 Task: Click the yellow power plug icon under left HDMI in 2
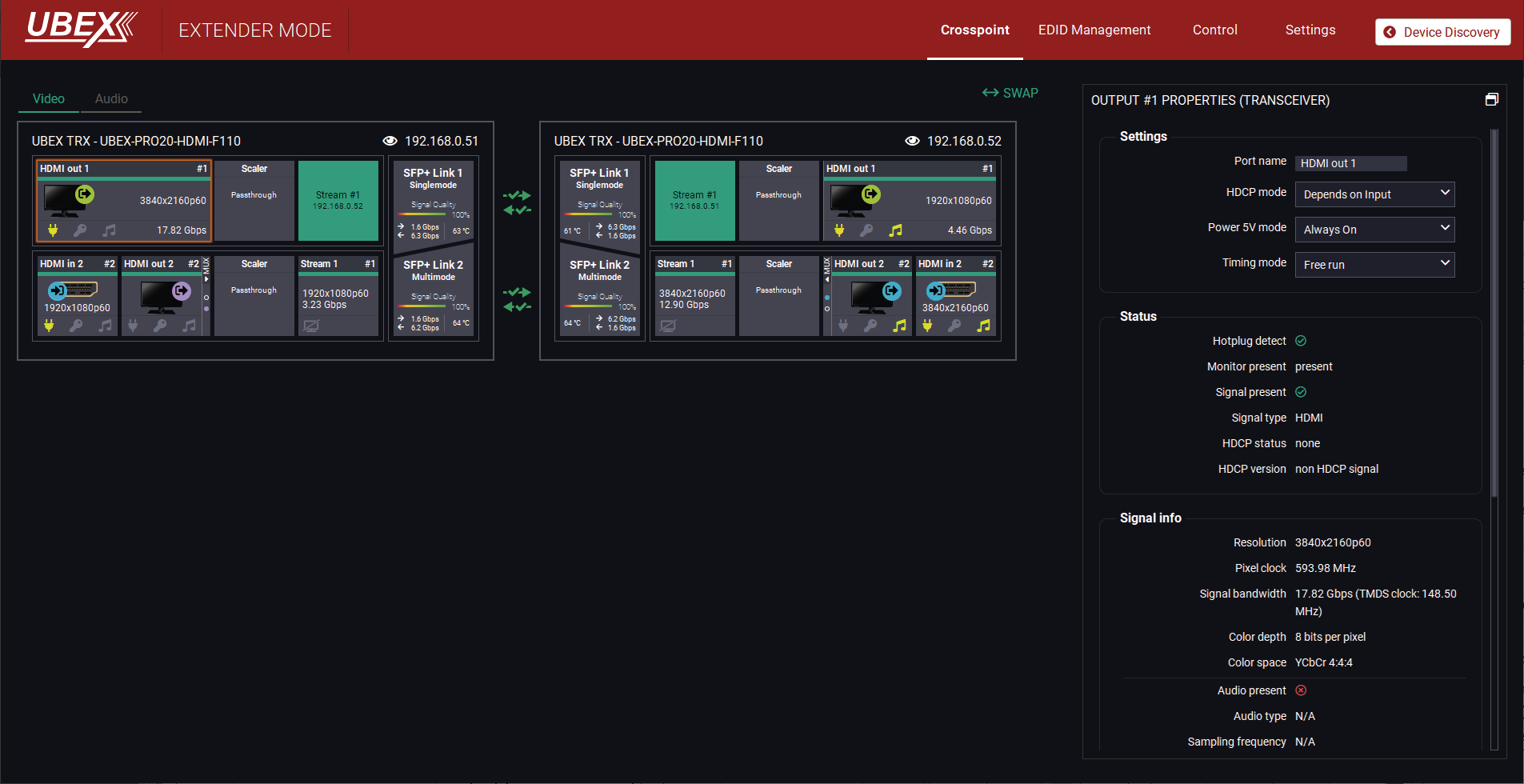tap(49, 326)
